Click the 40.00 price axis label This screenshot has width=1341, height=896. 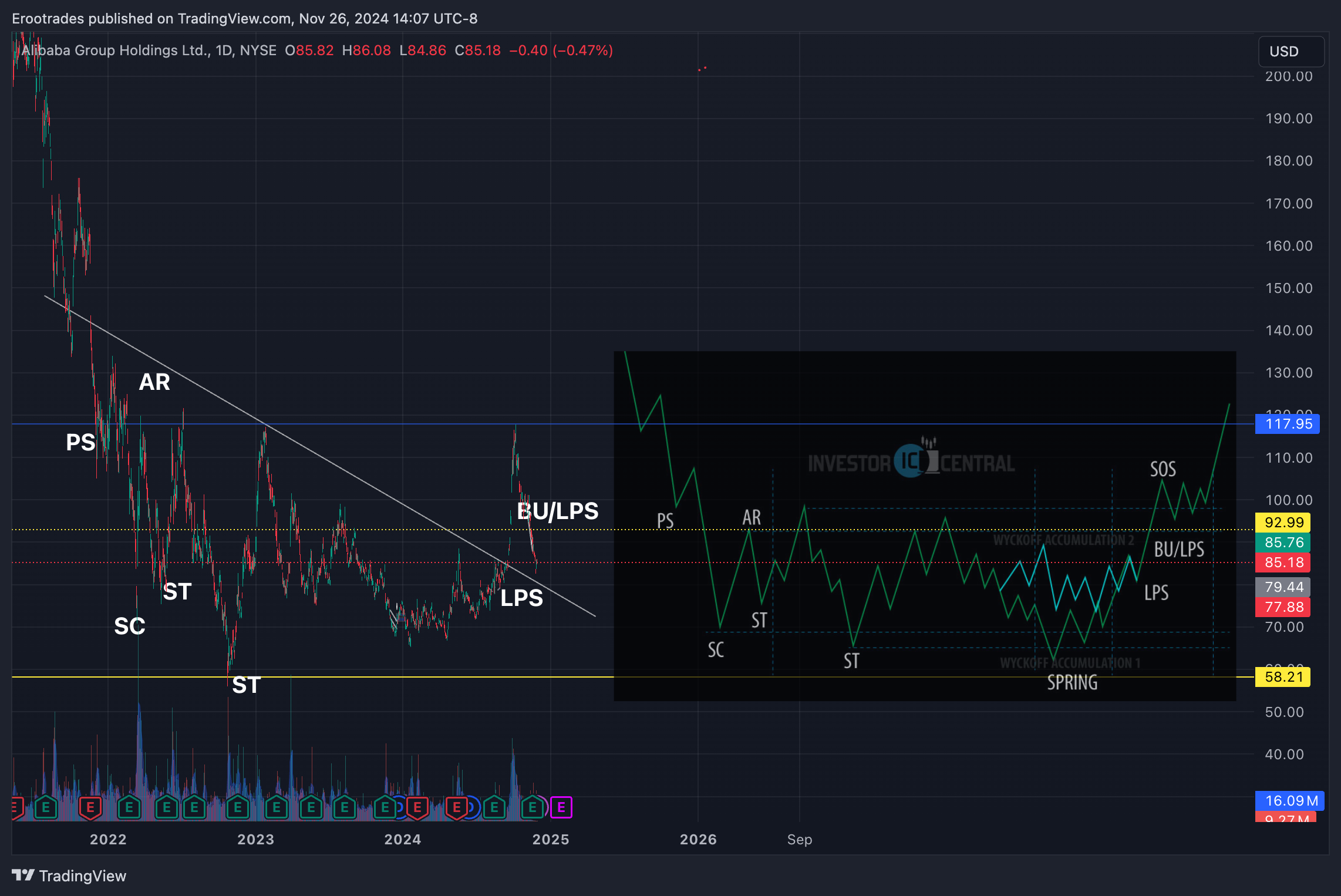[x=1284, y=754]
